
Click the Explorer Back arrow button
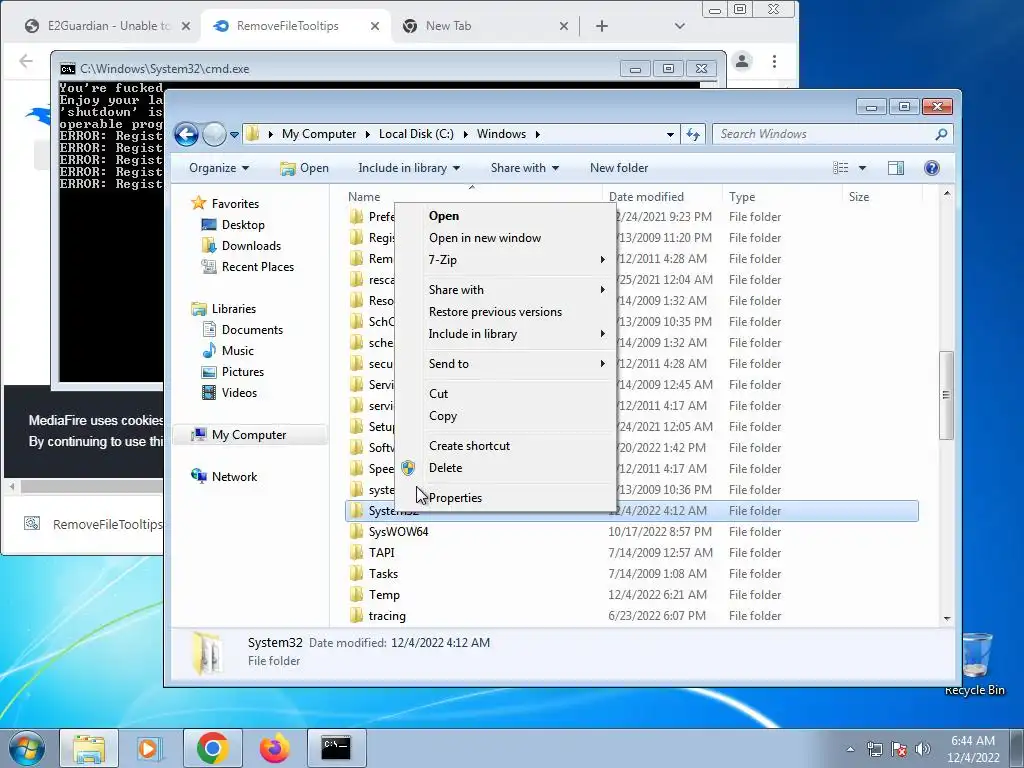coord(186,135)
